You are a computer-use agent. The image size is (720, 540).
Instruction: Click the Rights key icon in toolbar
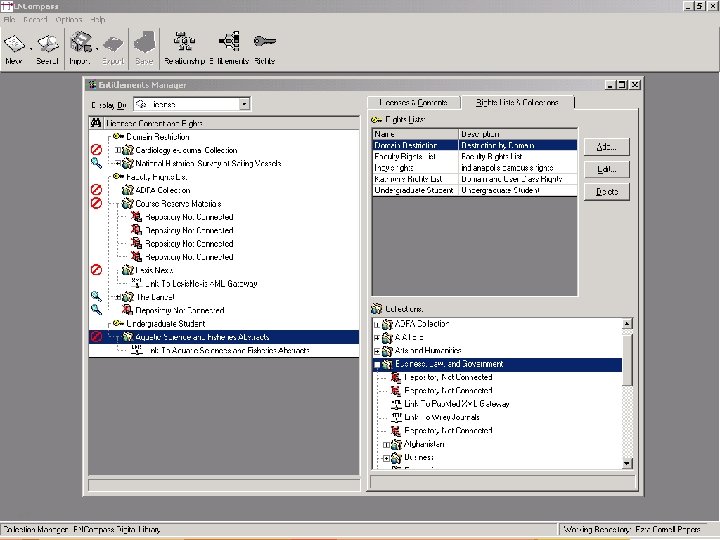(264, 41)
